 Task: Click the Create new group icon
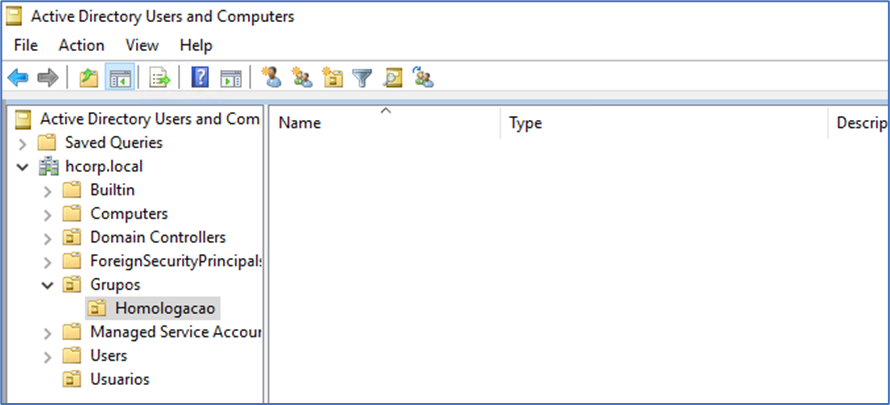pyautogui.click(x=301, y=77)
